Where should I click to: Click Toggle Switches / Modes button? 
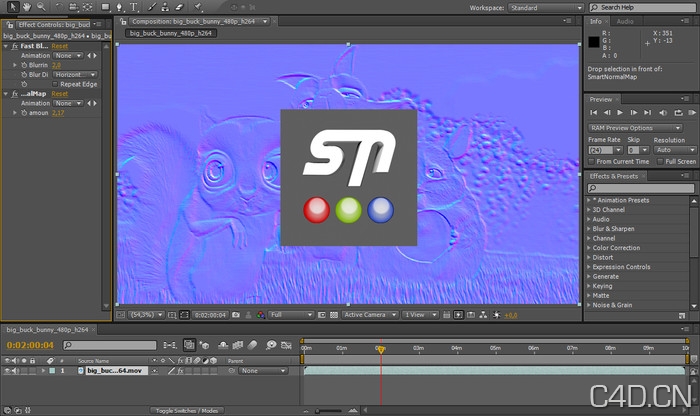pos(187,411)
